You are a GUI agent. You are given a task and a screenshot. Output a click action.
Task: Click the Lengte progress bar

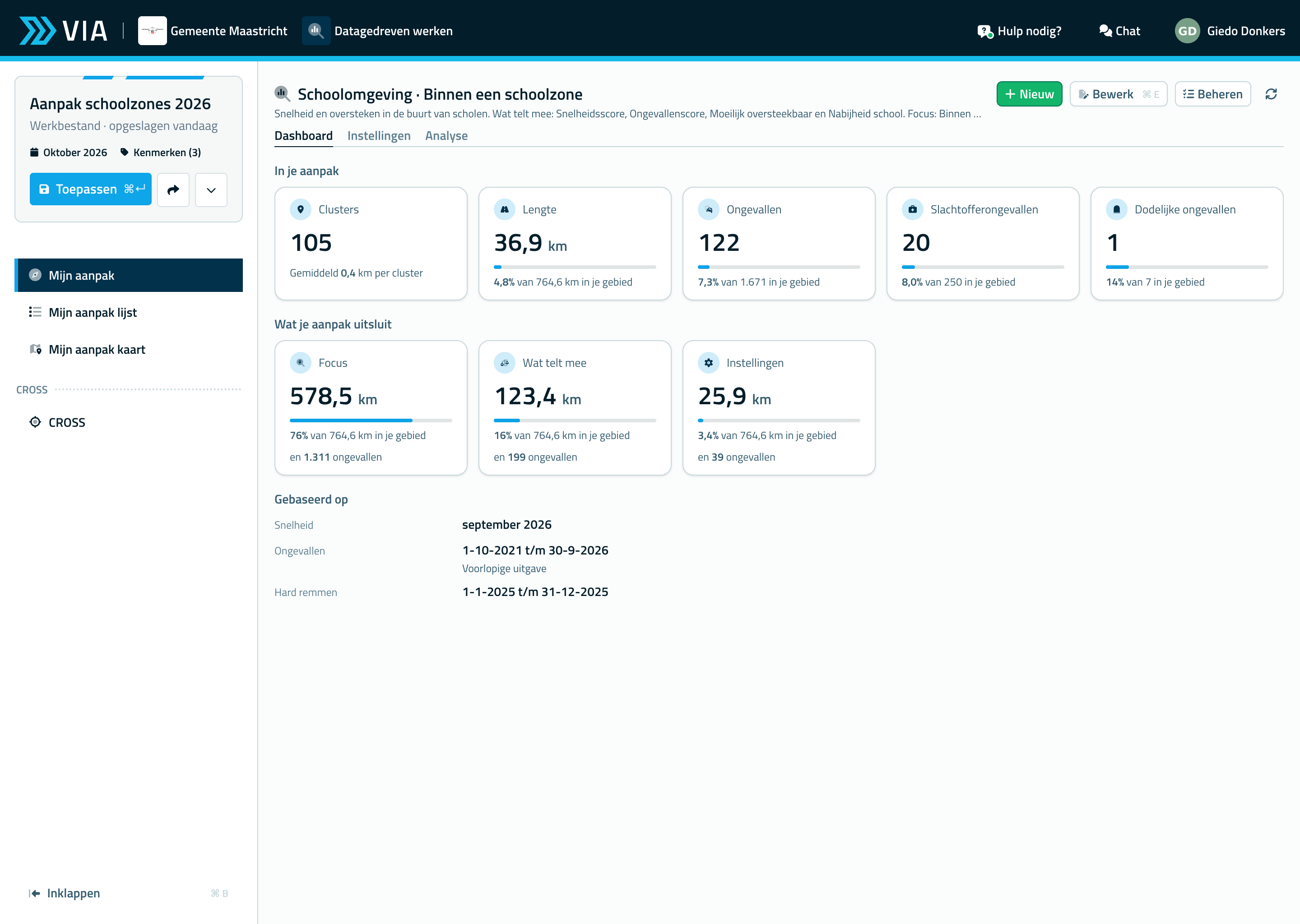coord(575,267)
